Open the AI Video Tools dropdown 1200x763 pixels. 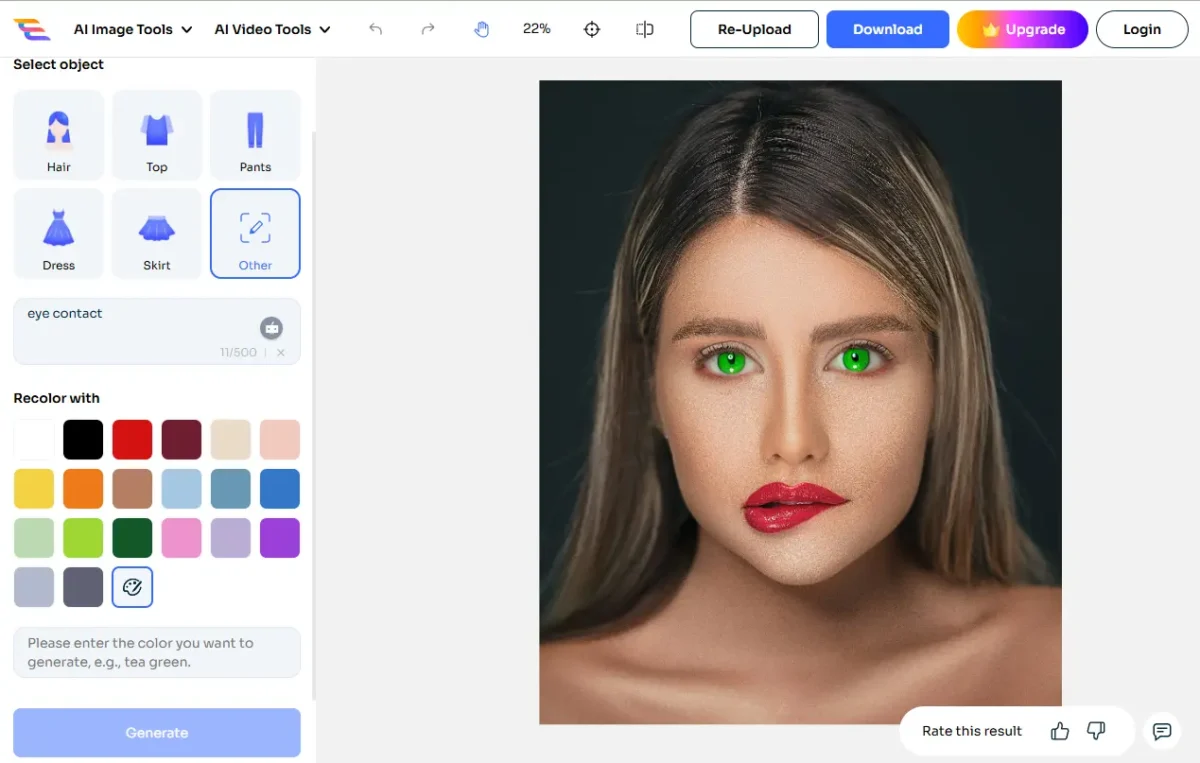coord(273,29)
